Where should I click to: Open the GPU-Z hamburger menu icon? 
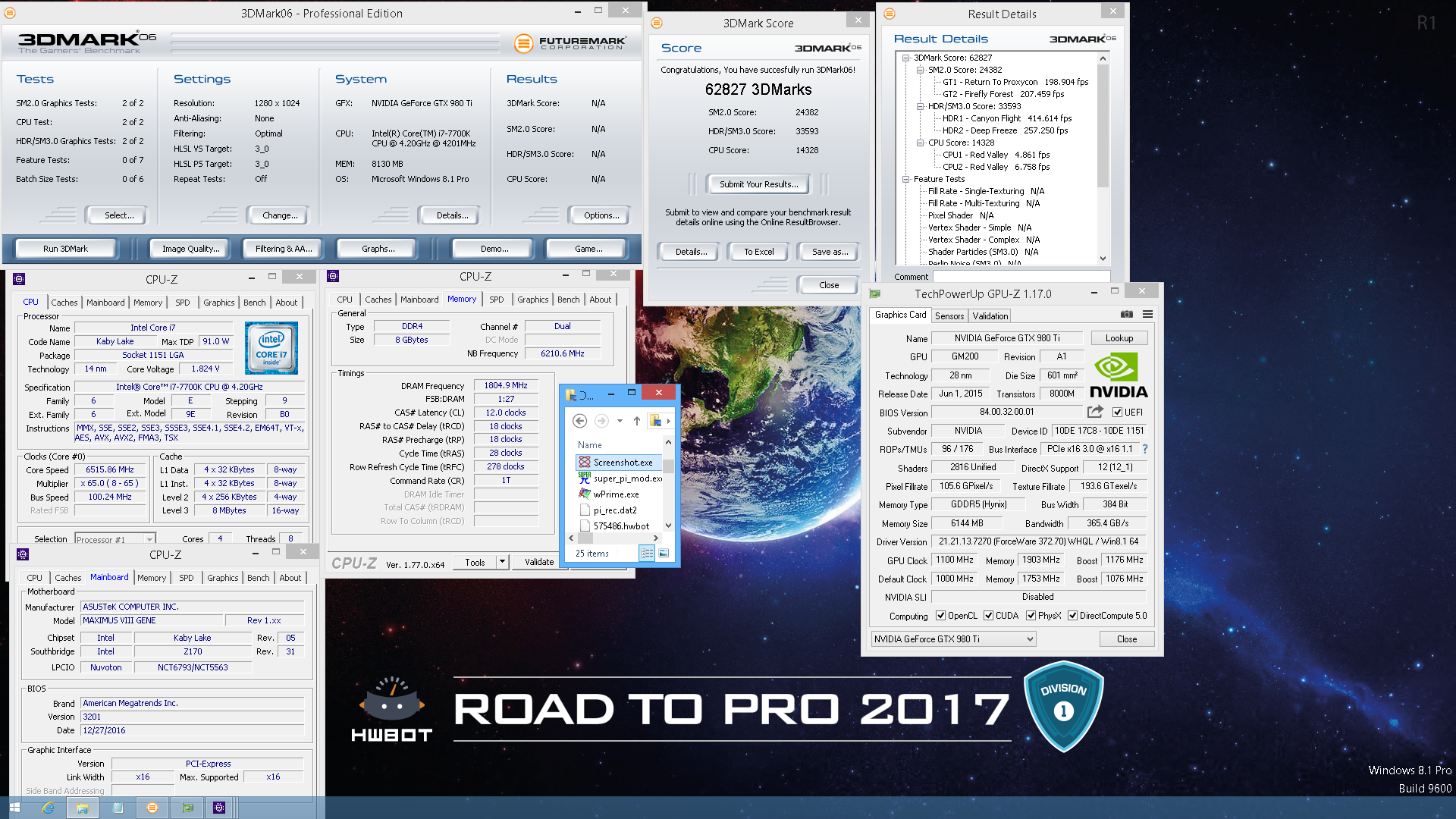pos(1148,315)
